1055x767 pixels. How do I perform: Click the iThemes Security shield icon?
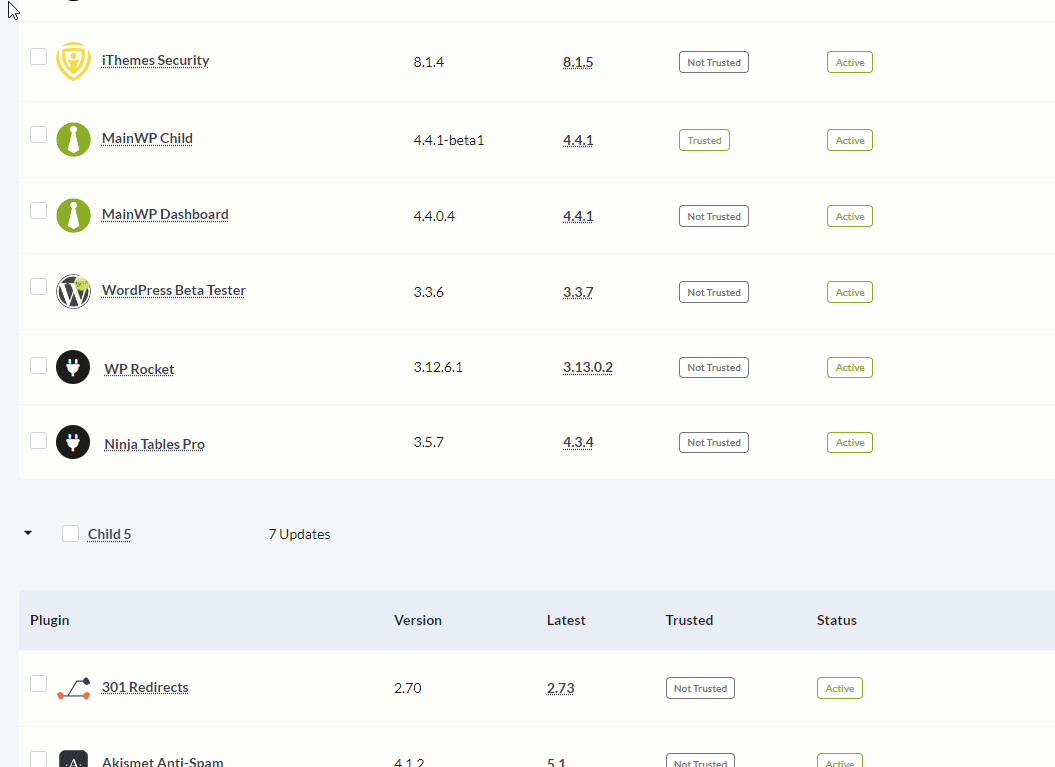pyautogui.click(x=73, y=61)
